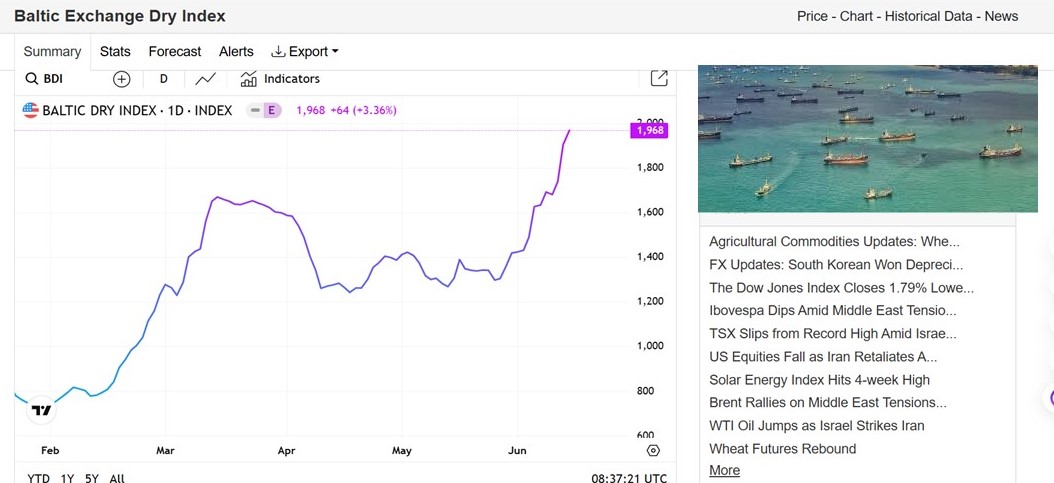Click the Baltic Exchange Dry Index heading
This screenshot has height=483, width=1054.
(120, 16)
